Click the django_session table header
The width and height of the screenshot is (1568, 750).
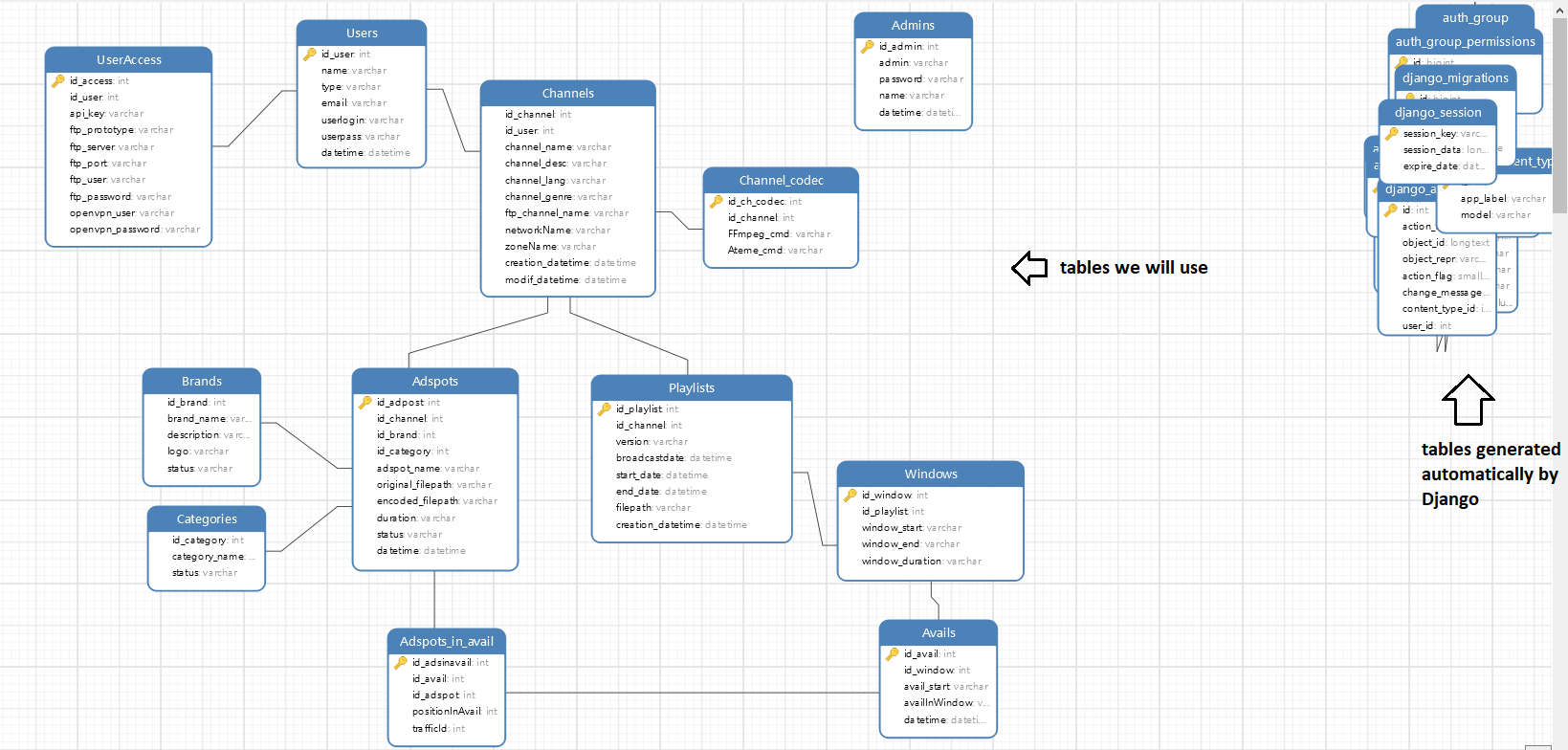tap(1437, 113)
